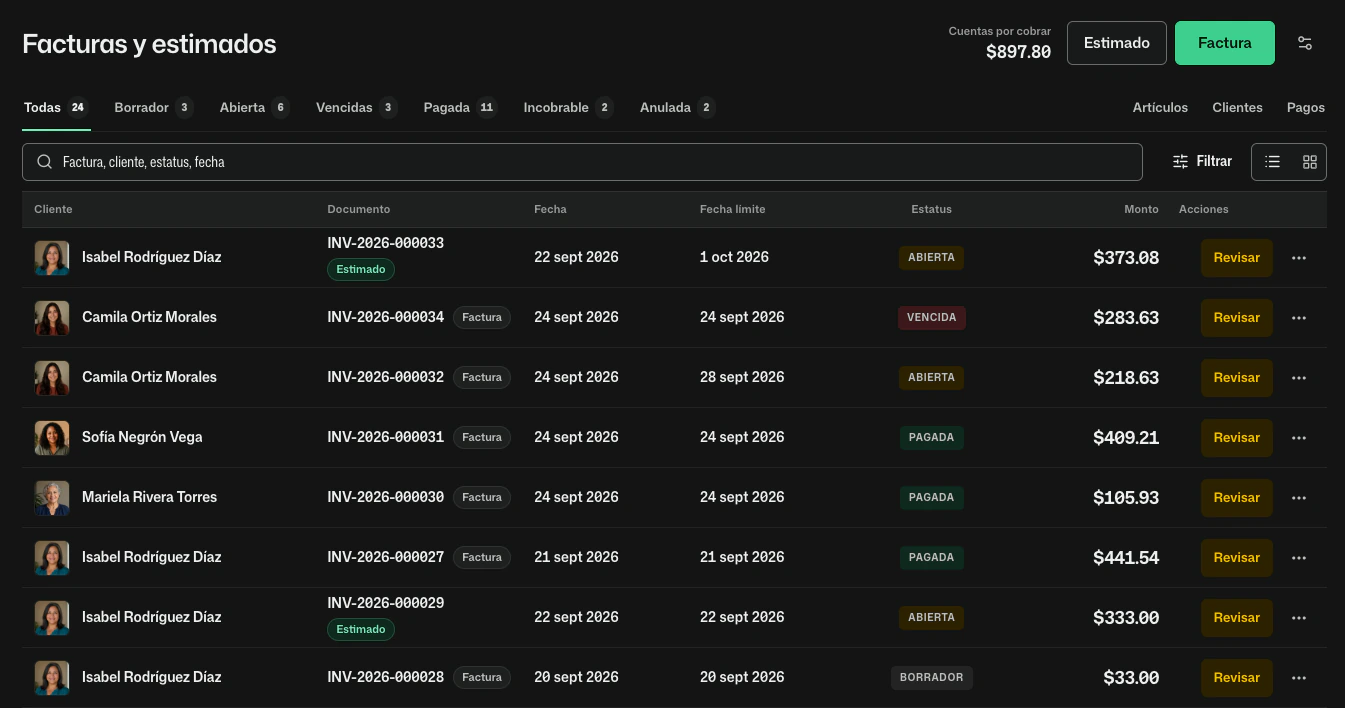Click Mariela Rivera Torres avatar
This screenshot has height=708, width=1345.
[52, 498]
